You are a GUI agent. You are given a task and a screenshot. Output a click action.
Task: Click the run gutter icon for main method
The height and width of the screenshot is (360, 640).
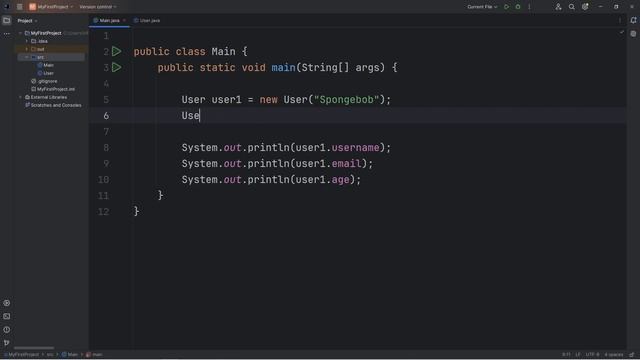(117, 67)
